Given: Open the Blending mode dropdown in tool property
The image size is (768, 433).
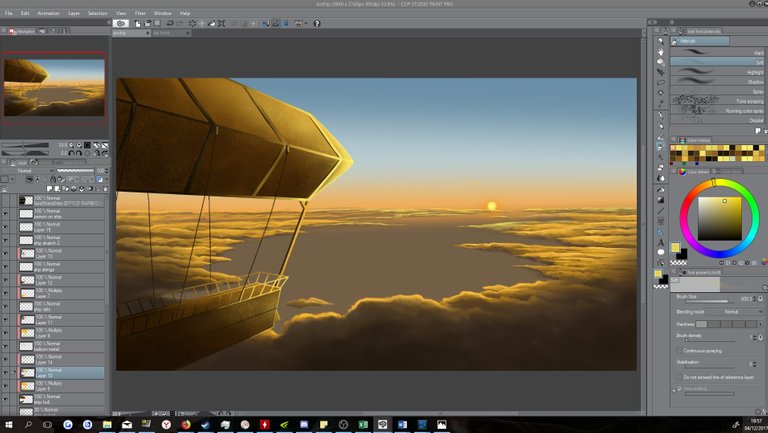Looking at the screenshot, I should pos(729,312).
